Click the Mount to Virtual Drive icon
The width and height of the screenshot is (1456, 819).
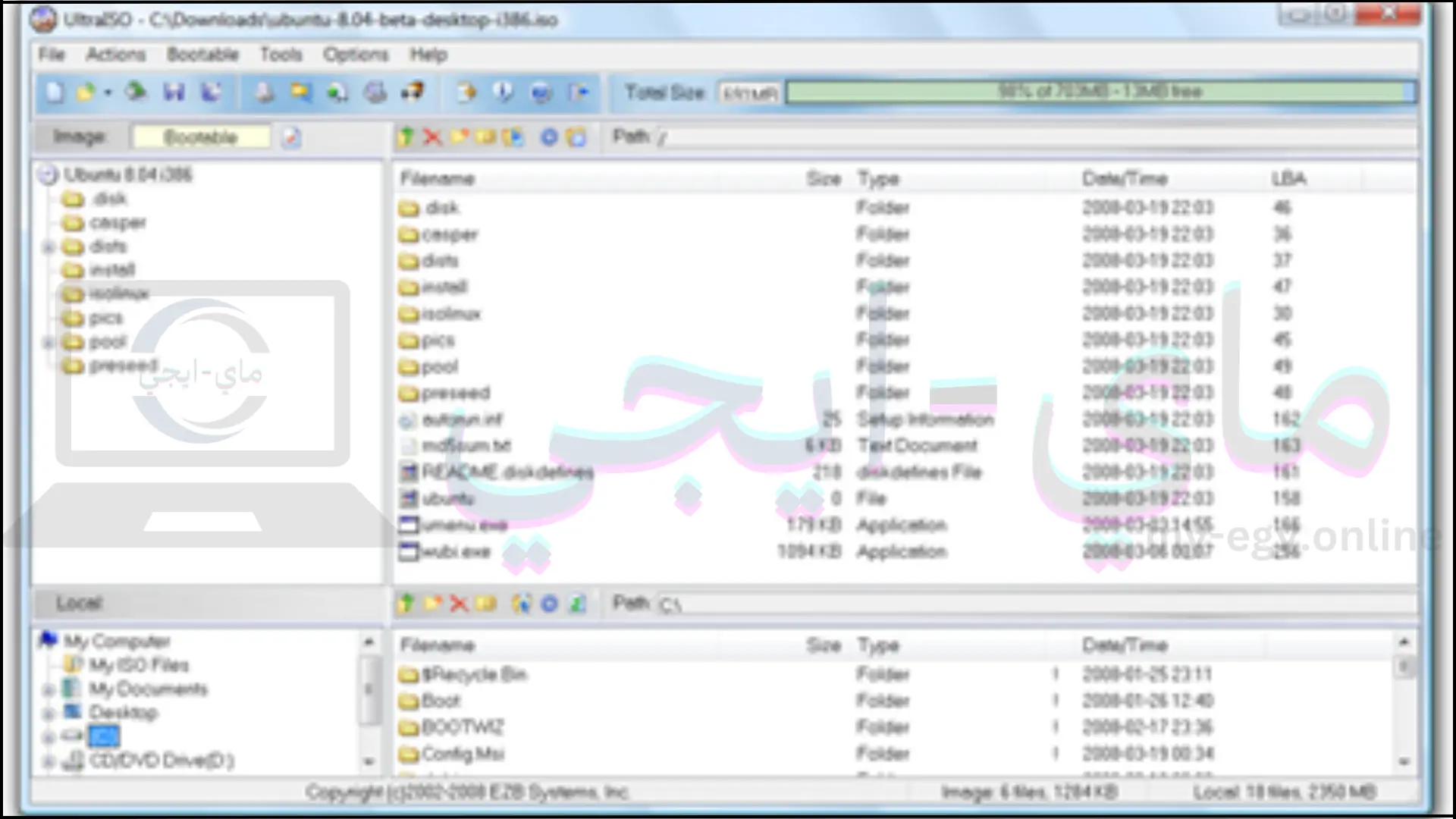[375, 93]
